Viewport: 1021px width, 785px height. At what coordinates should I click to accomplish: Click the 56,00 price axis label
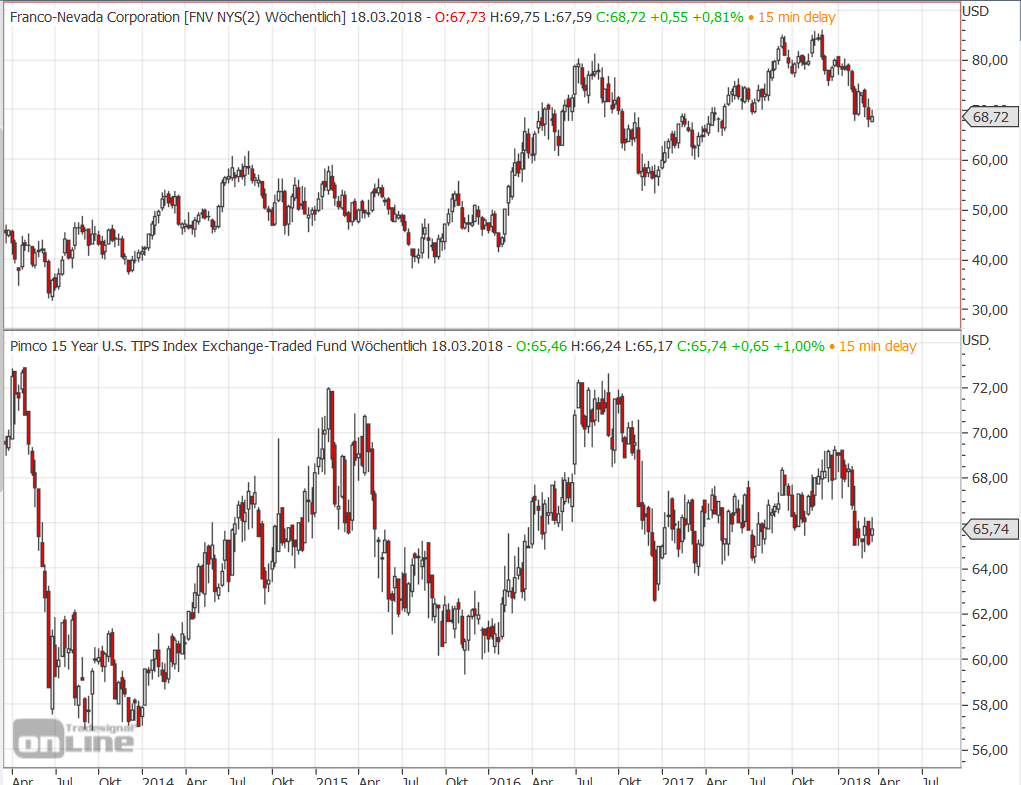(x=990, y=751)
